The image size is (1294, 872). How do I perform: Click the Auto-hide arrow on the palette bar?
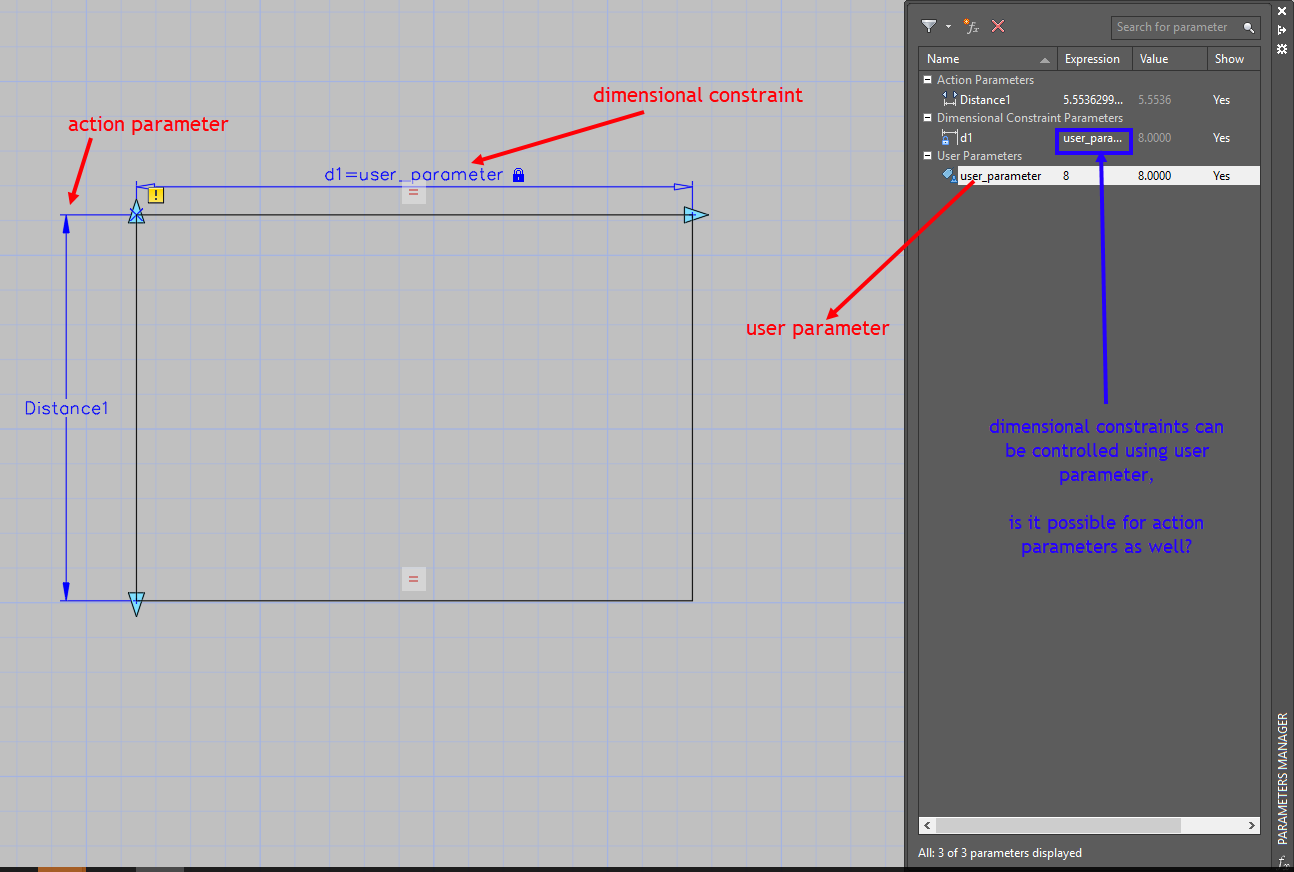pos(1281,29)
